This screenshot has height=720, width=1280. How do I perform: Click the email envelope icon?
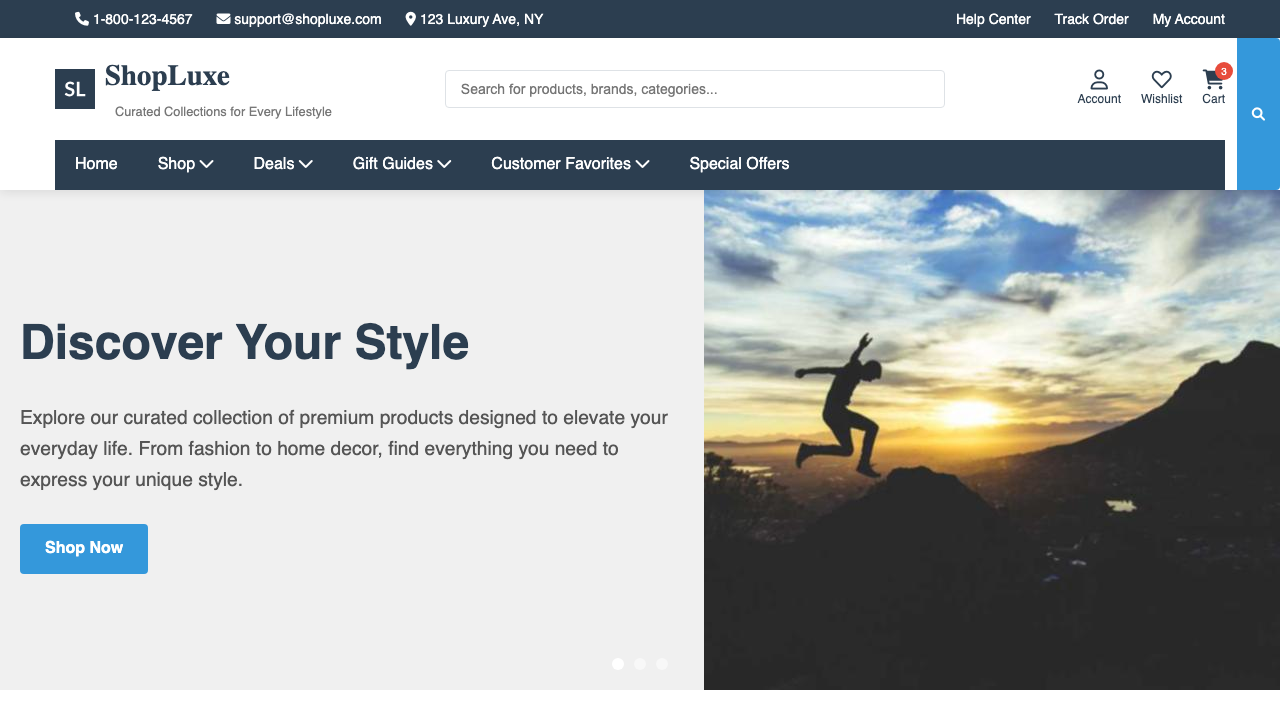(222, 18)
